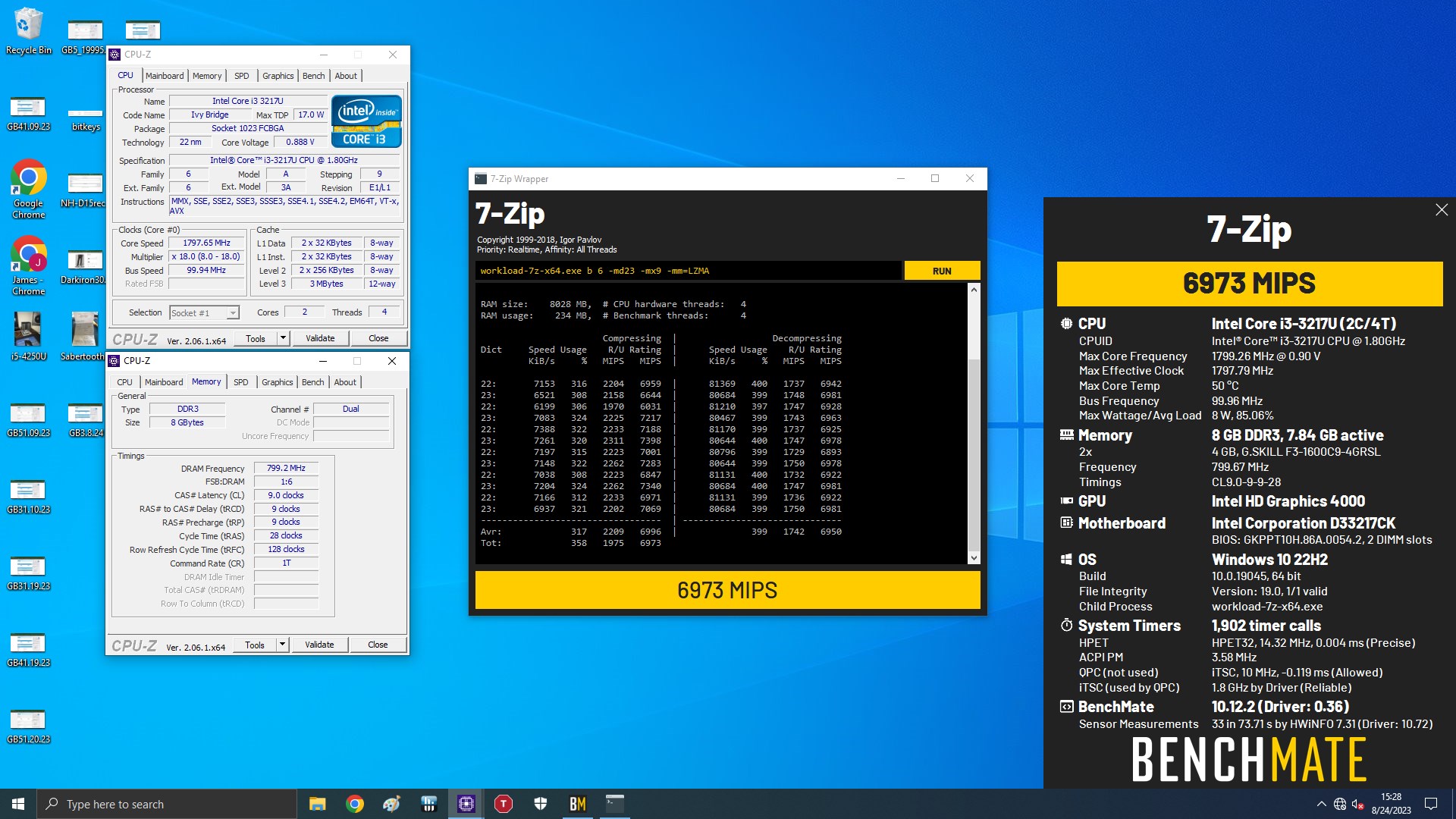Click Close button in lower CPU-Z window

[x=378, y=645]
